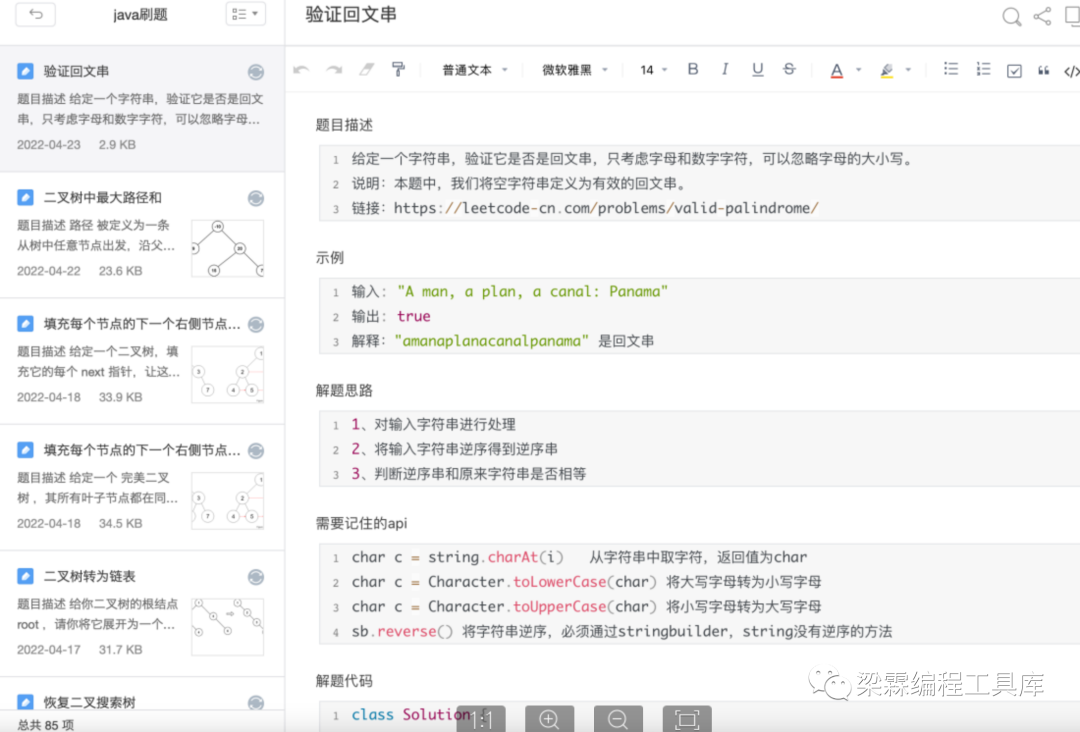Insert a code block
Screen dimensions: 1080x732
click(1072, 71)
